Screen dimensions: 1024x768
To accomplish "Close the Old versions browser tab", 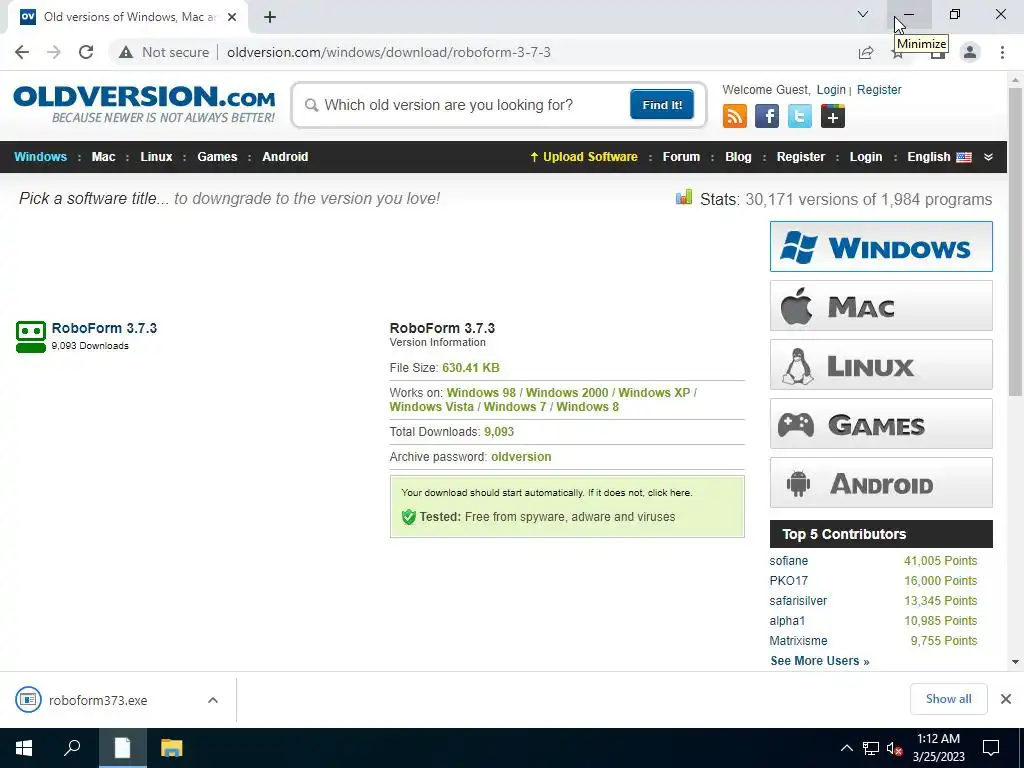I will 232,17.
